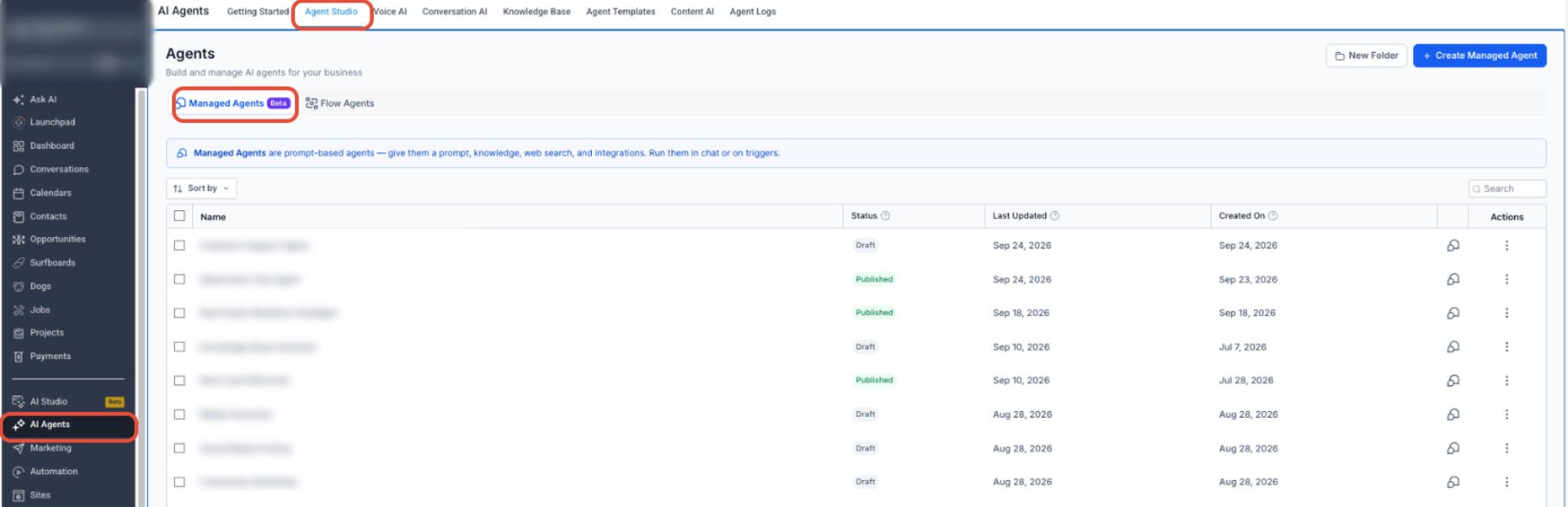Open the Agent Logs tab

(753, 12)
